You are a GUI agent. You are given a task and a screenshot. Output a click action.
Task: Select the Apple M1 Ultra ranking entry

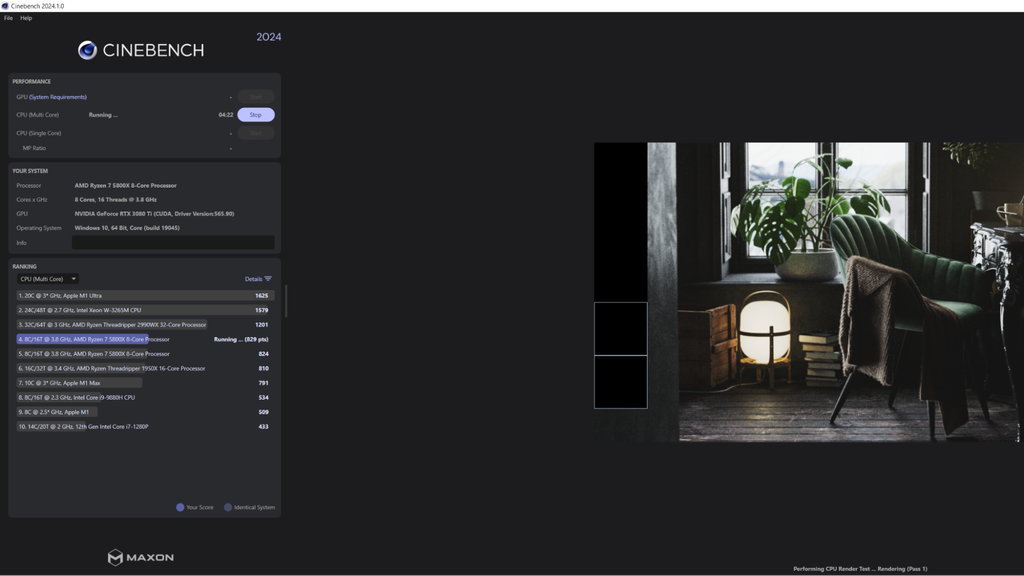point(143,296)
